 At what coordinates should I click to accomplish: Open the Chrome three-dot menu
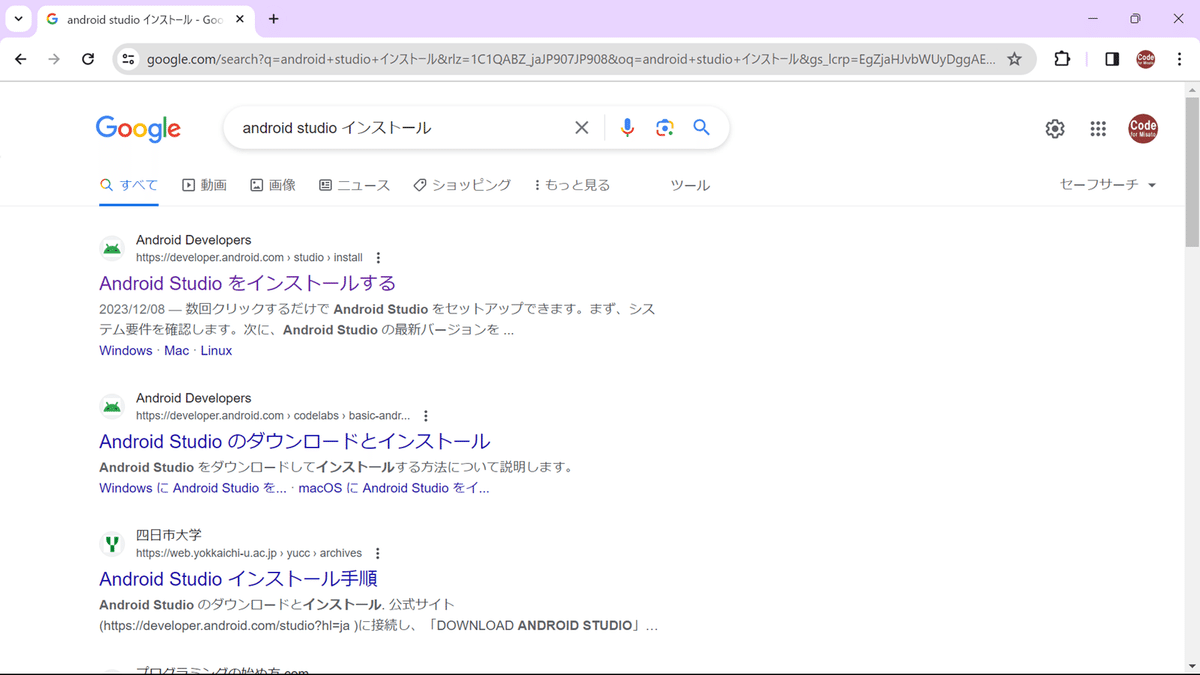pos(1179,59)
